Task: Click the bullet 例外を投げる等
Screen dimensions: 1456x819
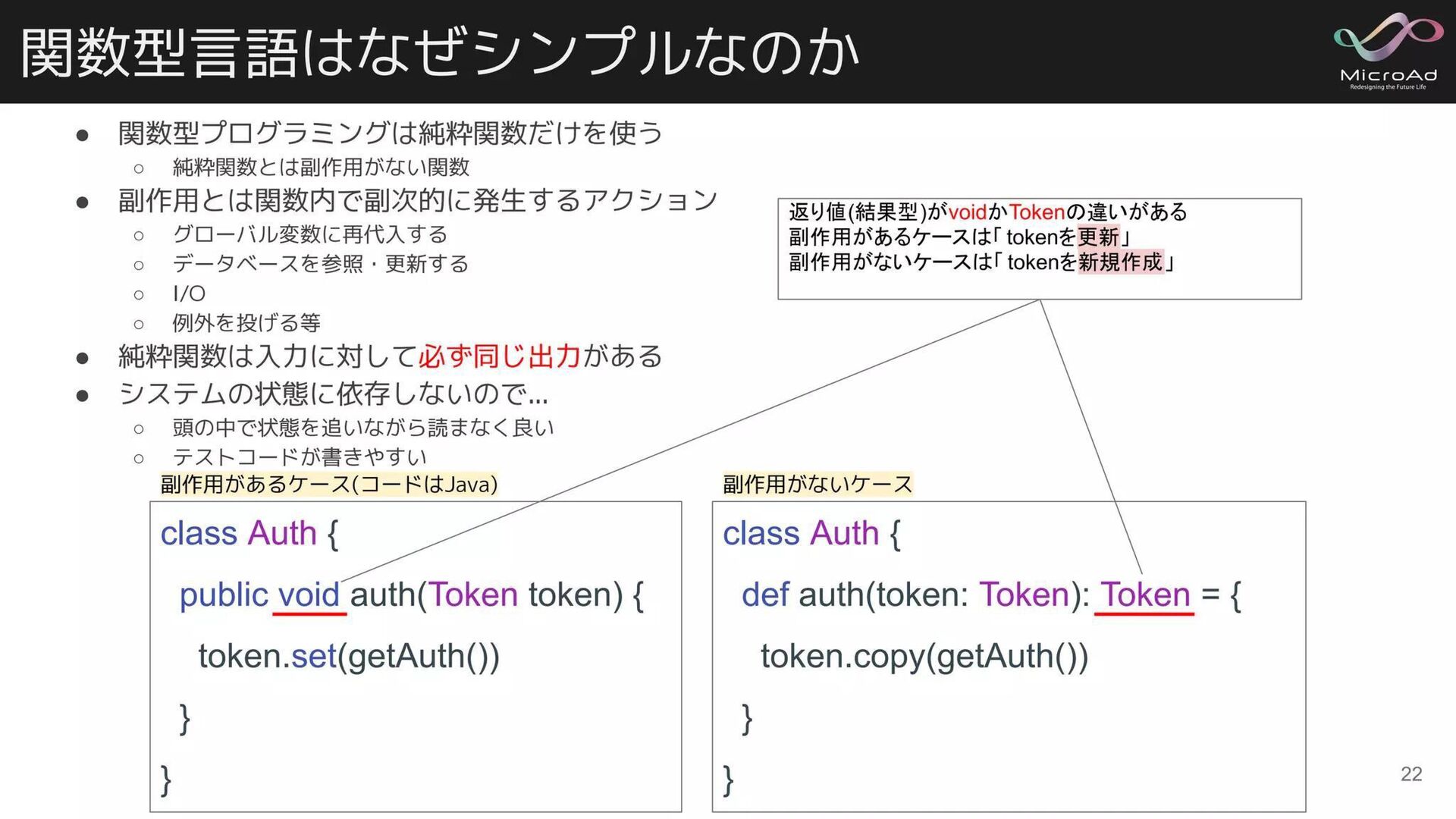Action: click(x=246, y=323)
